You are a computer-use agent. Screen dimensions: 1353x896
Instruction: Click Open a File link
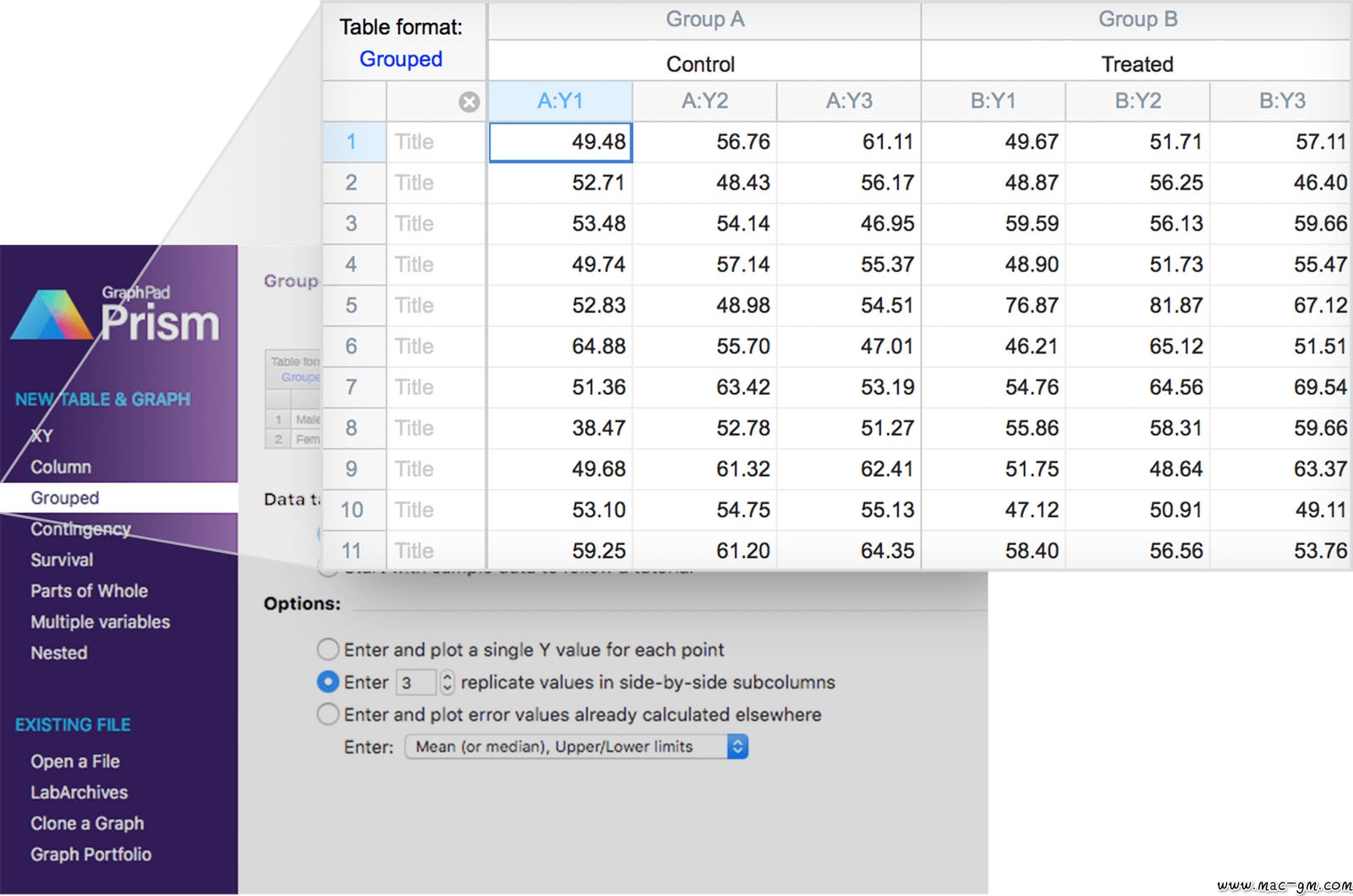pos(75,762)
